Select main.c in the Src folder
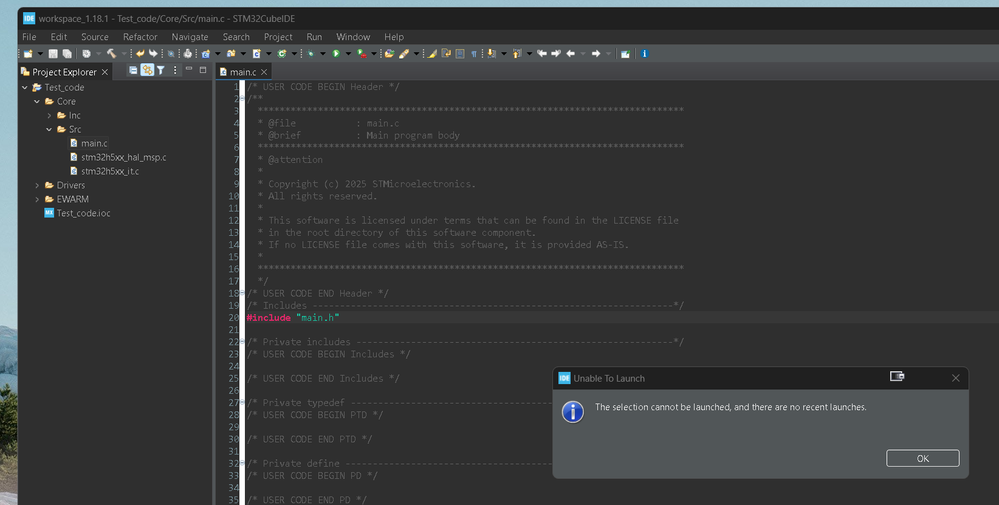Screen dimensions: 999x505 [x=89, y=143]
